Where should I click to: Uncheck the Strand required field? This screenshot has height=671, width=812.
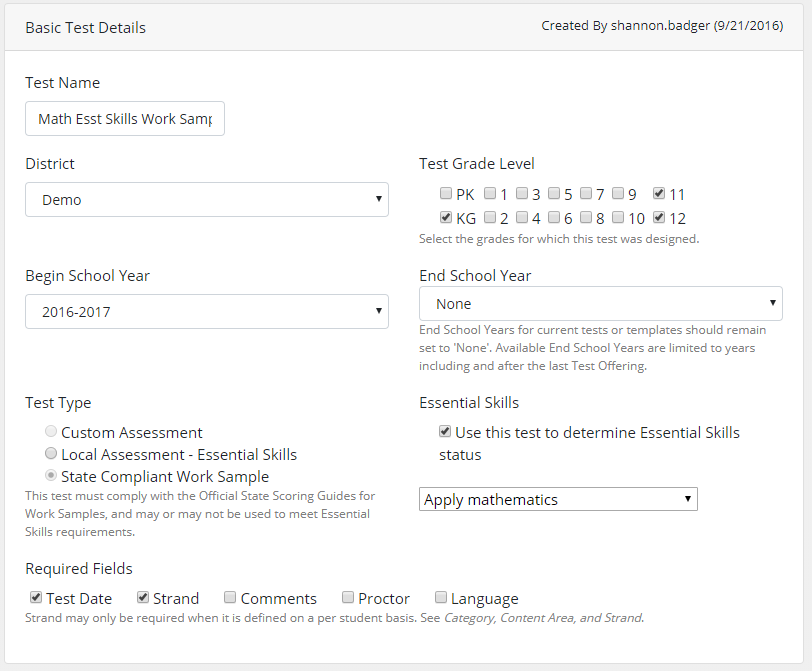coord(143,598)
